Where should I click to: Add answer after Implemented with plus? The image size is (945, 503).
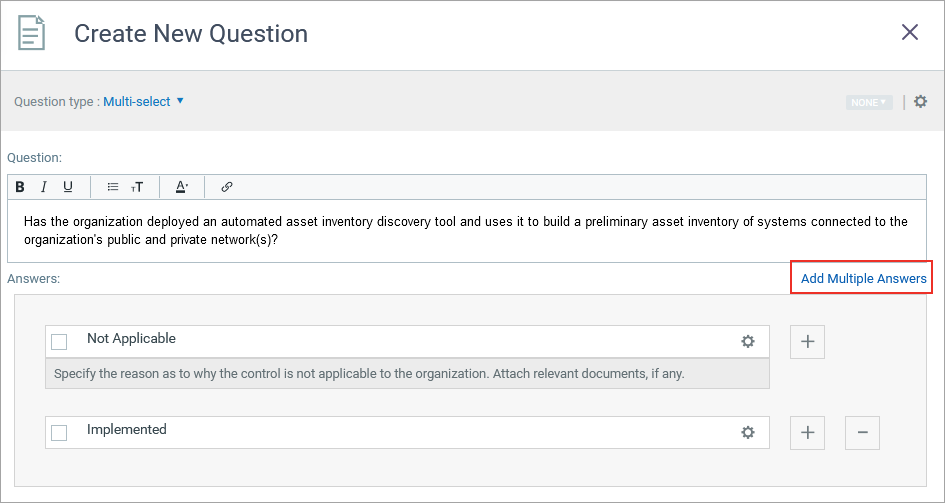point(807,433)
